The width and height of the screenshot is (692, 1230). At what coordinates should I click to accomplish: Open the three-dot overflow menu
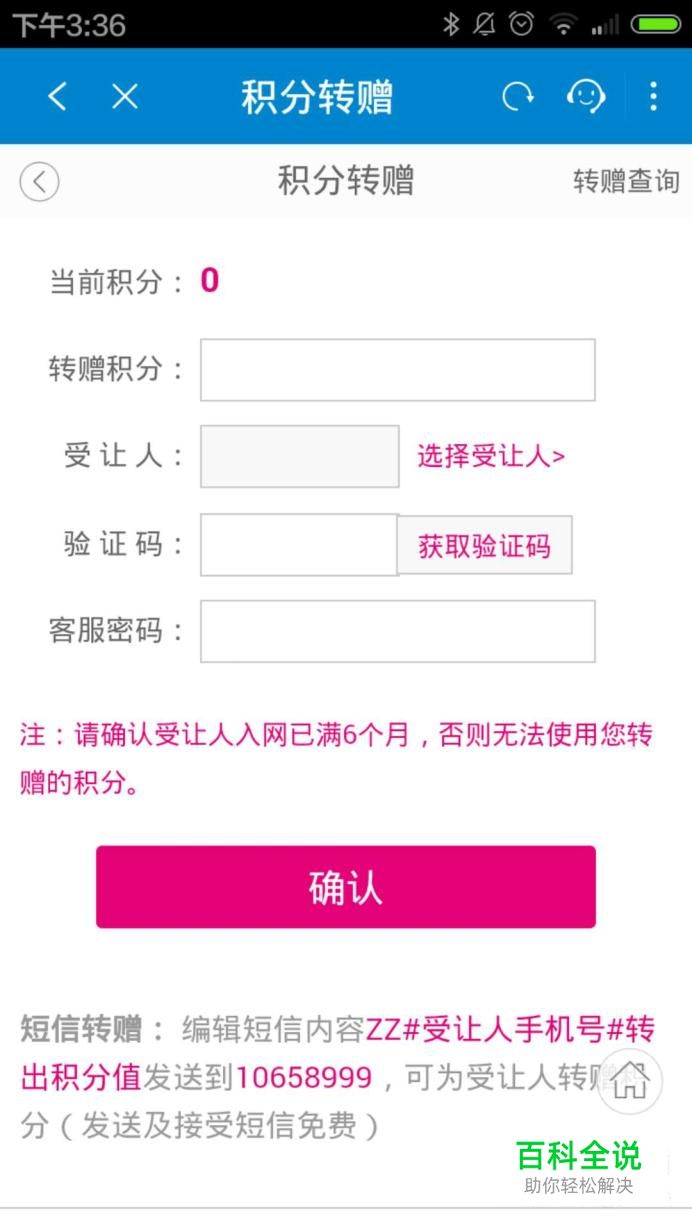pyautogui.click(x=653, y=97)
